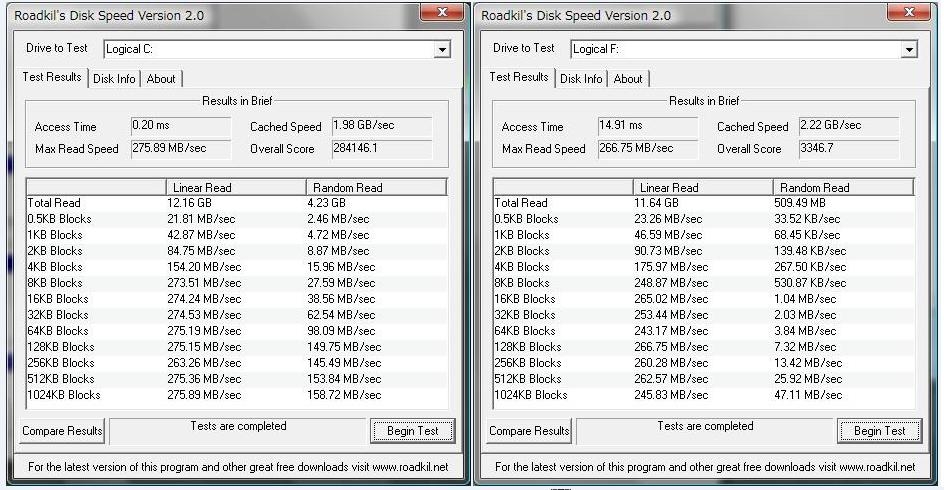Select random value 15.96 MB/sec

pos(341,267)
